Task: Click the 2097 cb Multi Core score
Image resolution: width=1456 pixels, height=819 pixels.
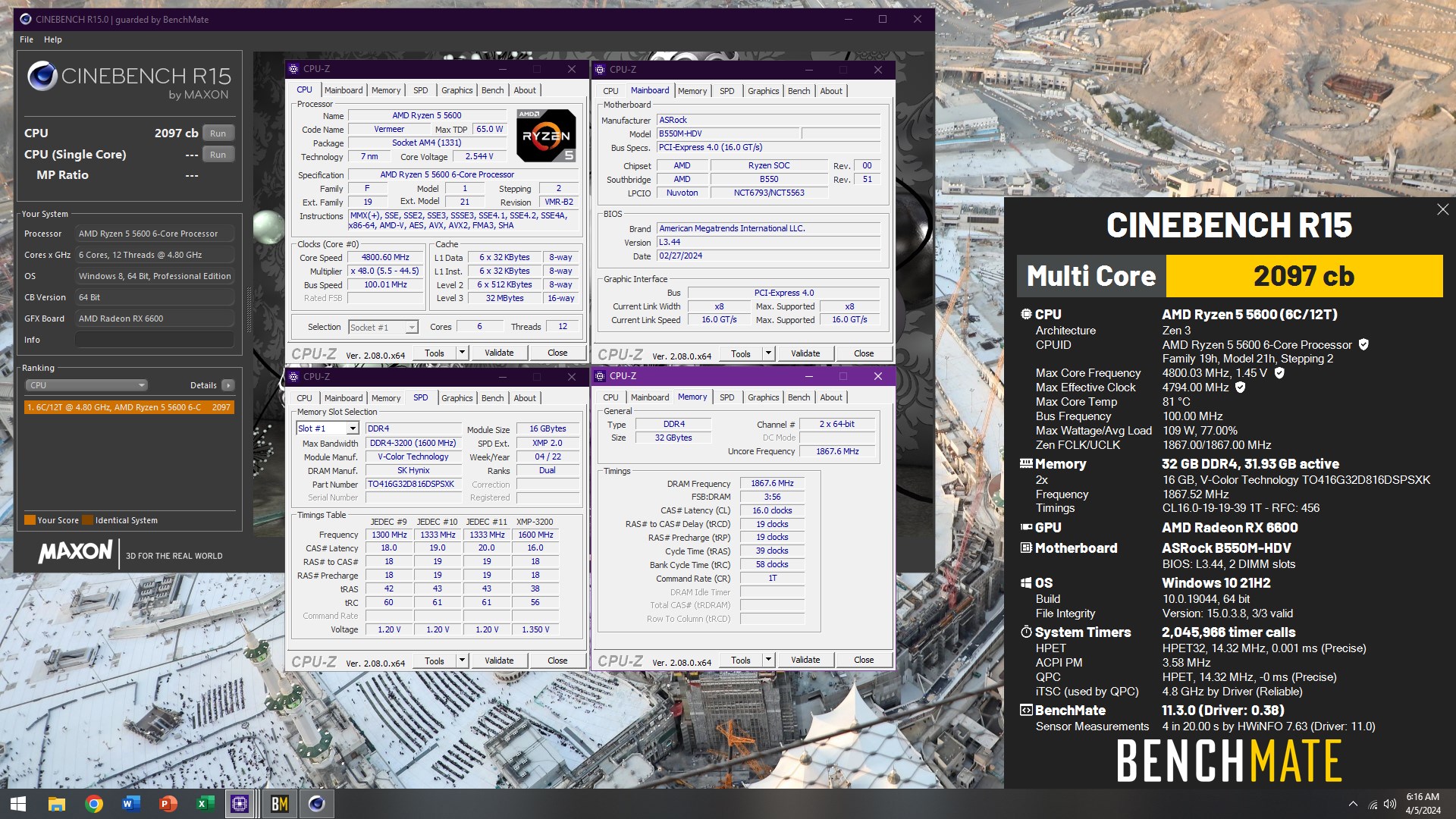Action: [x=1304, y=276]
